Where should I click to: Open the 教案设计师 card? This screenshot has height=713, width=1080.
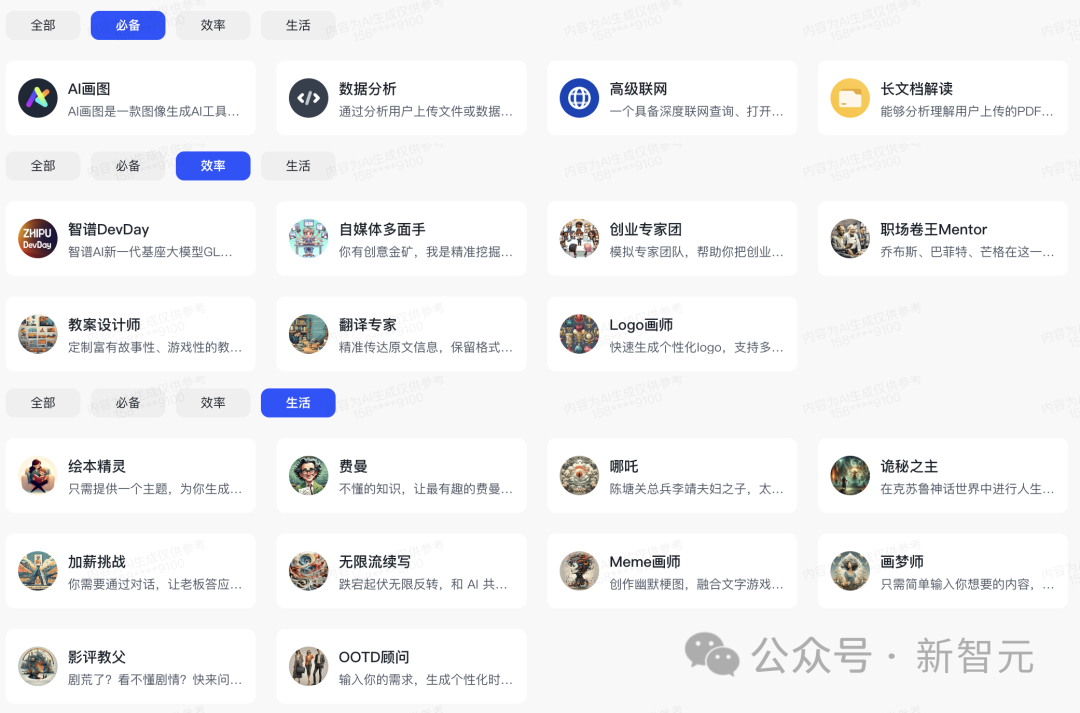(130, 334)
